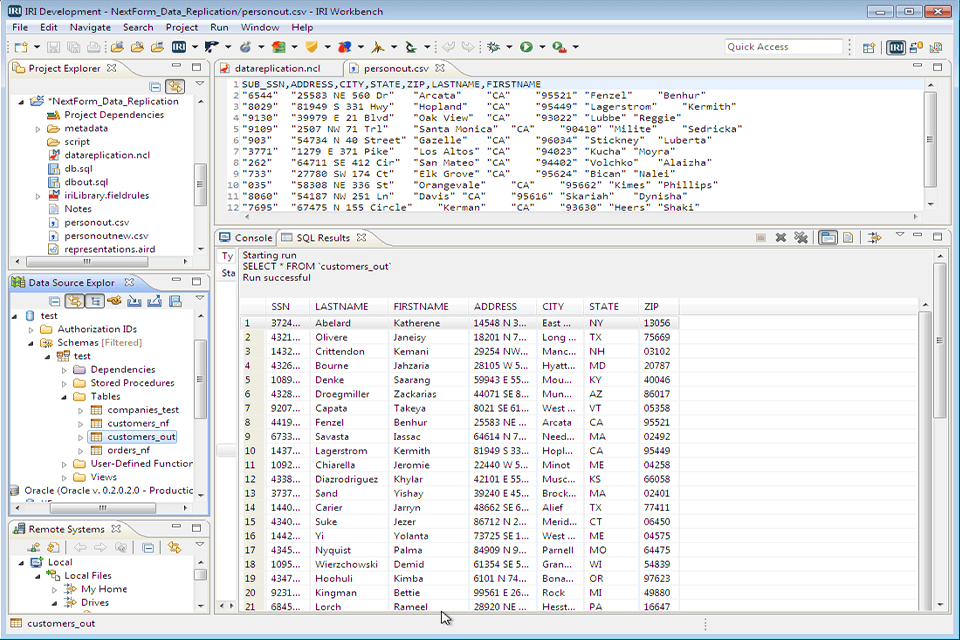This screenshot has width=960, height=640.
Task: Open the File menu
Action: (x=20, y=28)
